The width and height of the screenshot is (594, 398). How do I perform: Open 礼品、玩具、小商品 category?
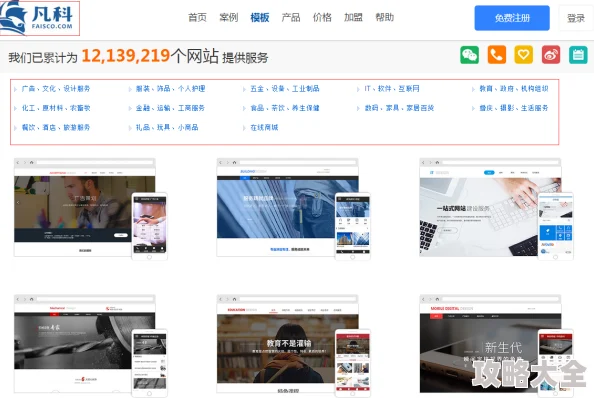point(167,128)
